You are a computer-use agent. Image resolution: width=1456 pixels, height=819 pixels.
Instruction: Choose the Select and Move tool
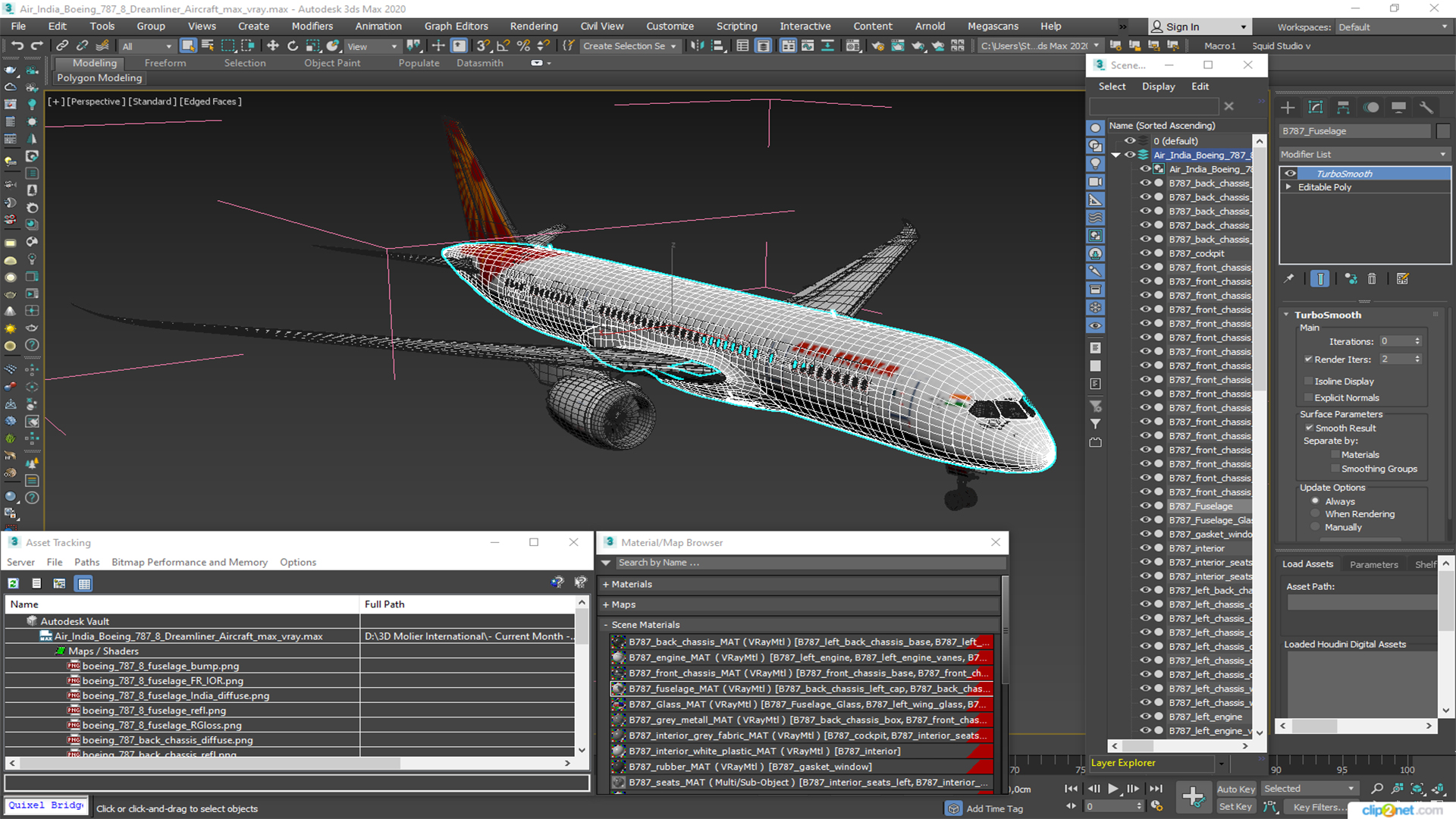273,46
